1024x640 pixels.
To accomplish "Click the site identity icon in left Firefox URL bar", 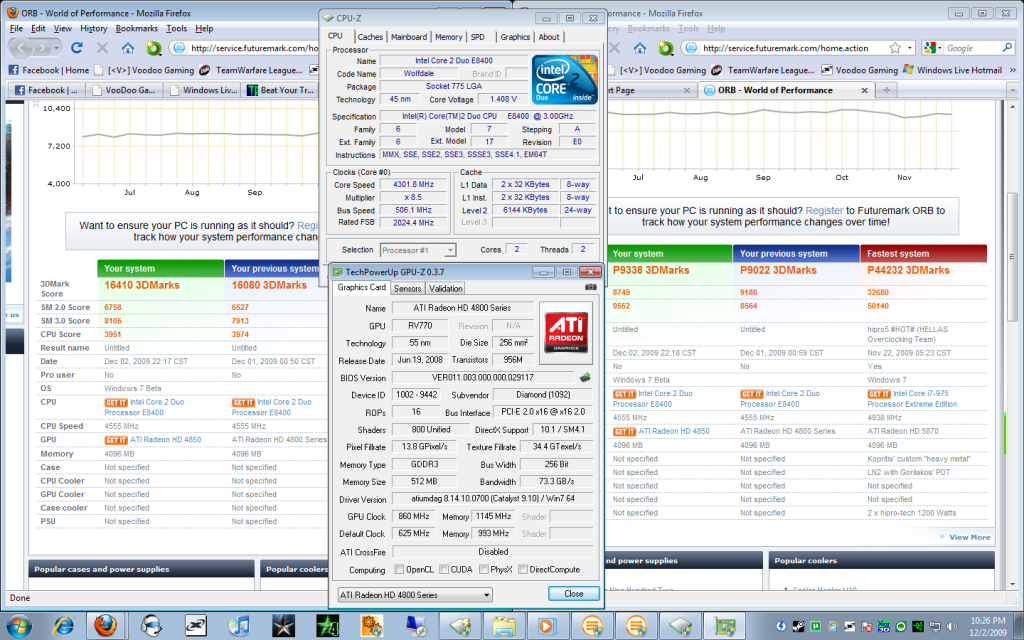I will click(179, 48).
